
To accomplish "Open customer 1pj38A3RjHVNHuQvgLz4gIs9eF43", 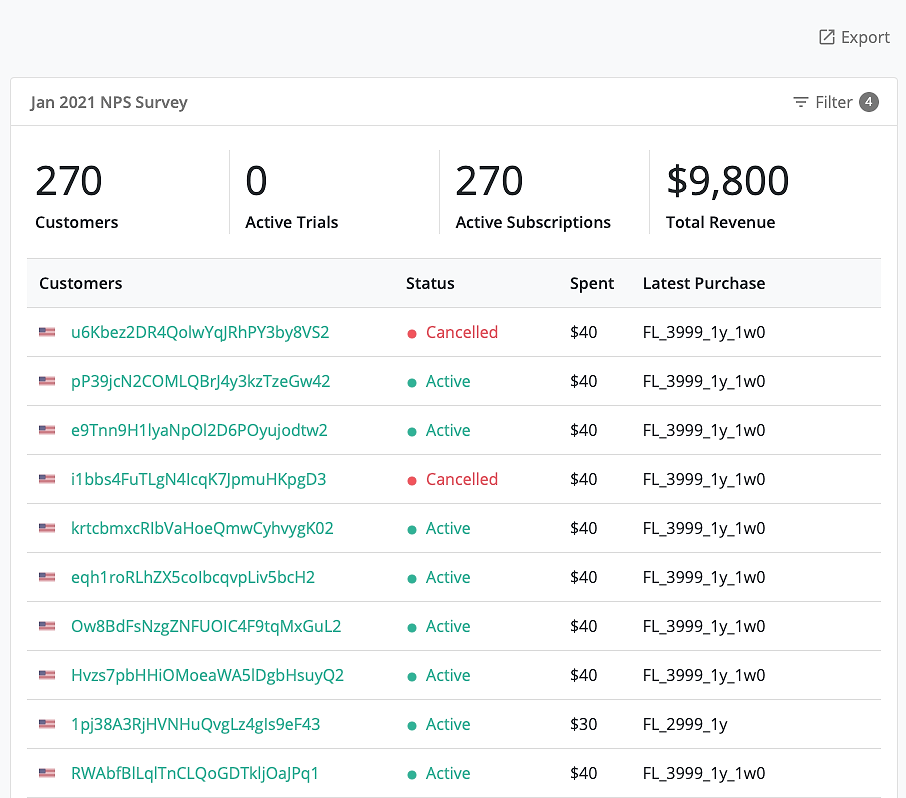I will pos(195,725).
